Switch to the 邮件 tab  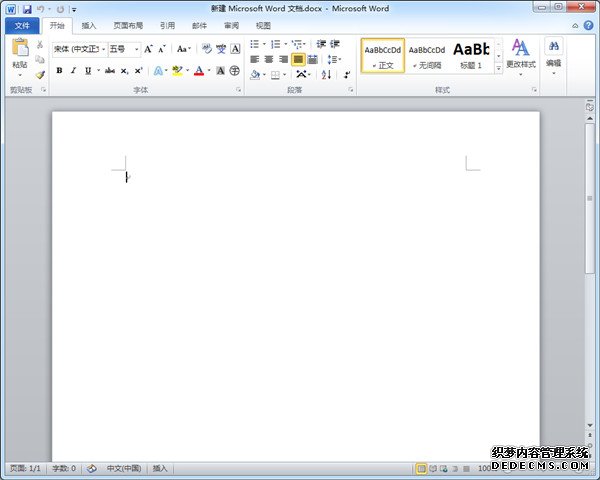[199, 26]
